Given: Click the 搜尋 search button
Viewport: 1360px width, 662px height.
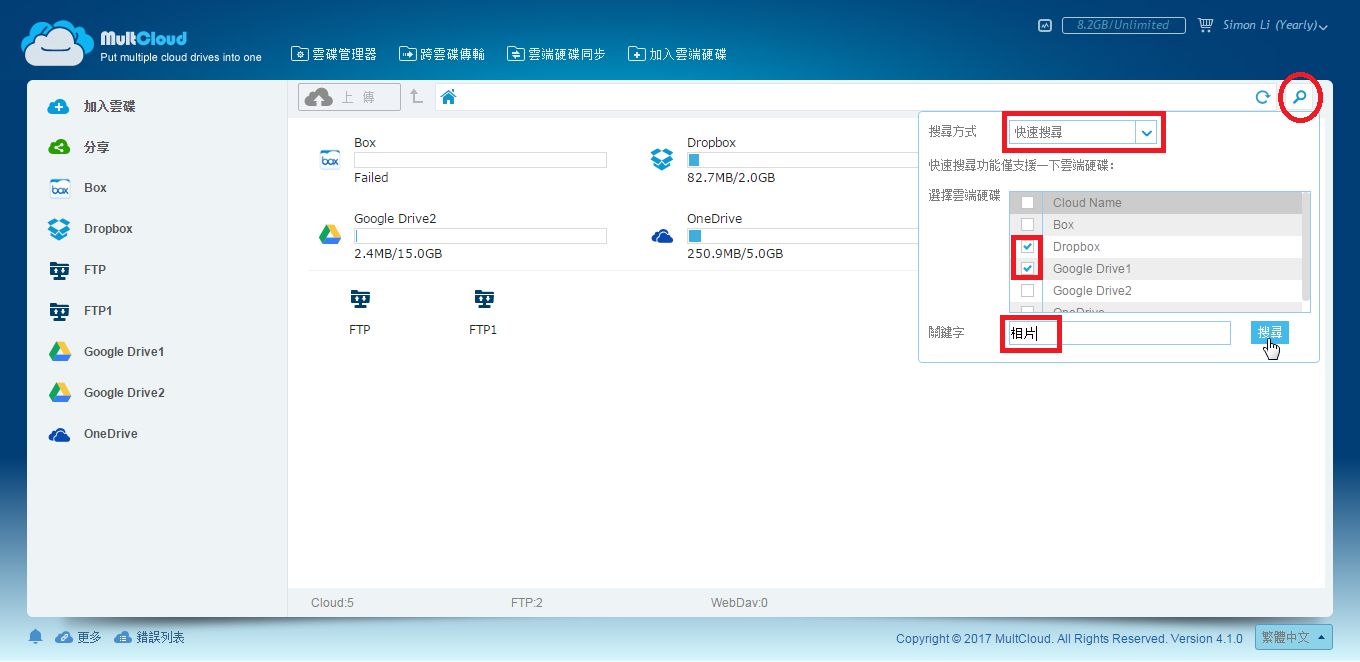Looking at the screenshot, I should pyautogui.click(x=1269, y=332).
